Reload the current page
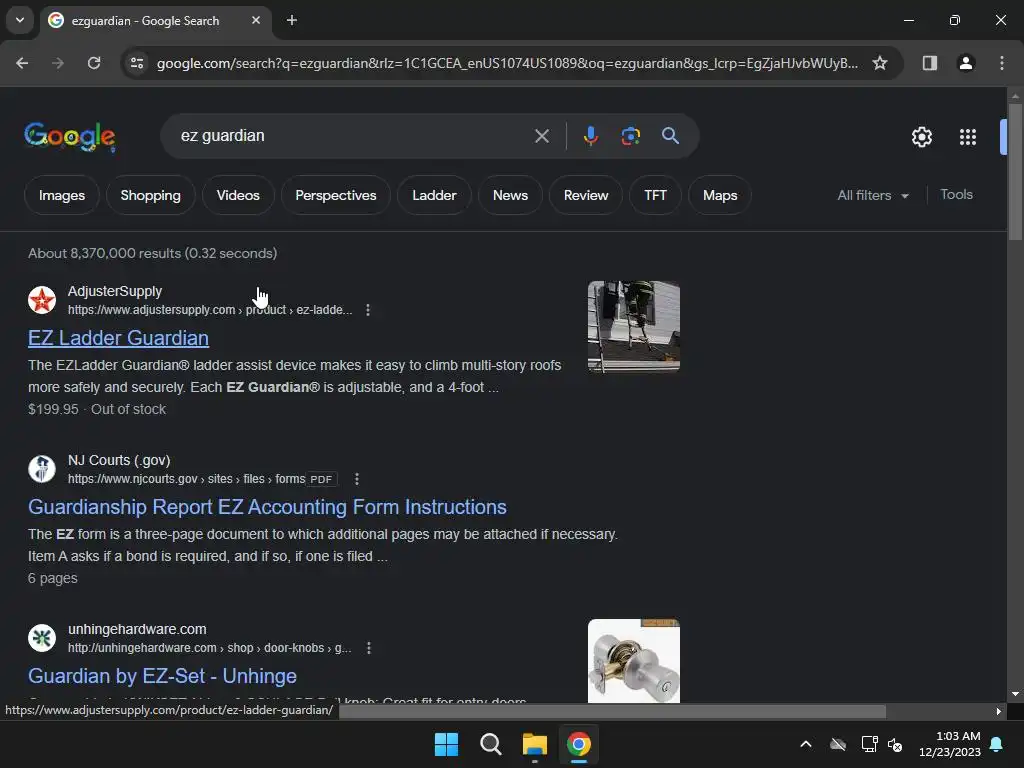The height and width of the screenshot is (768, 1024). point(94,63)
